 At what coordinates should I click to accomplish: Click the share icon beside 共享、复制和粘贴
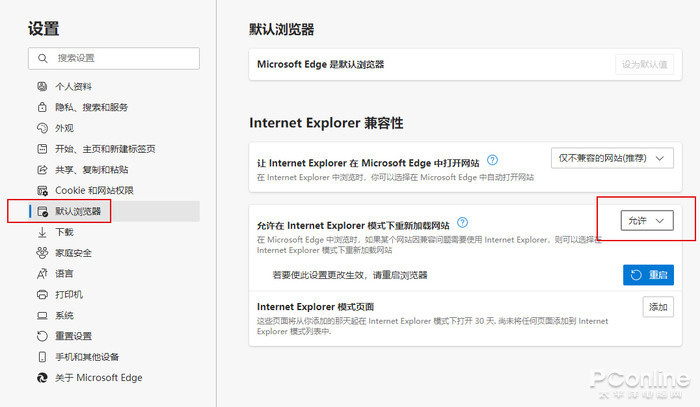(x=42, y=170)
